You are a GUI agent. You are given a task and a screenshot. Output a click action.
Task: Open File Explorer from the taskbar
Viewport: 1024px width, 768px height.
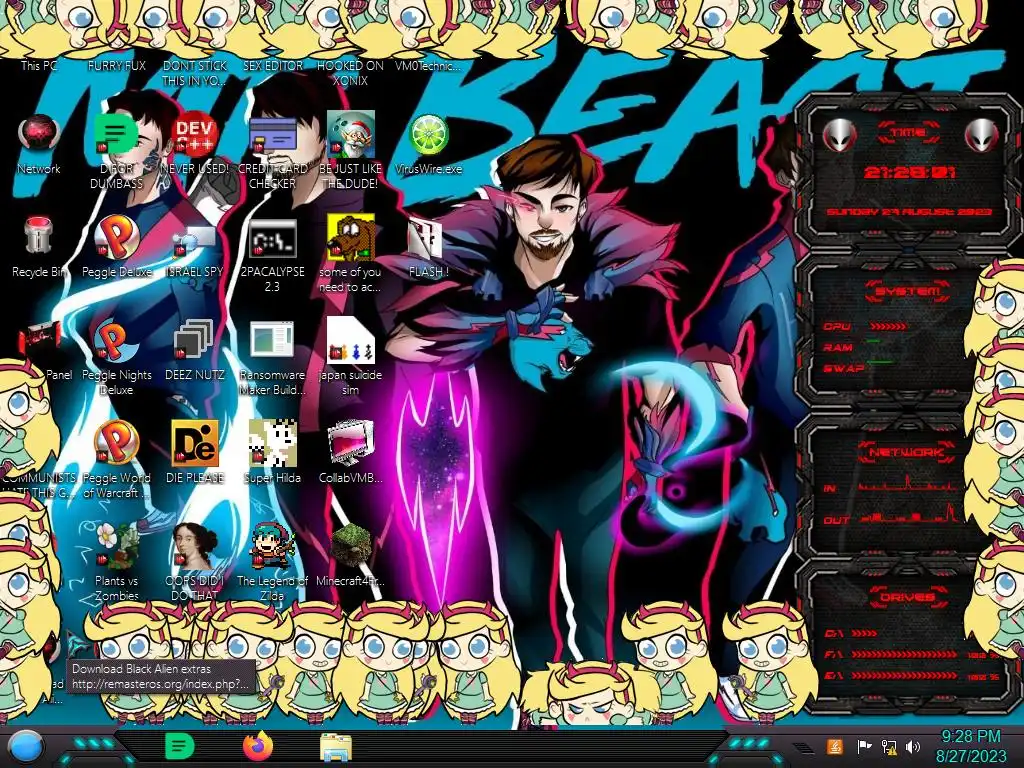pos(336,747)
